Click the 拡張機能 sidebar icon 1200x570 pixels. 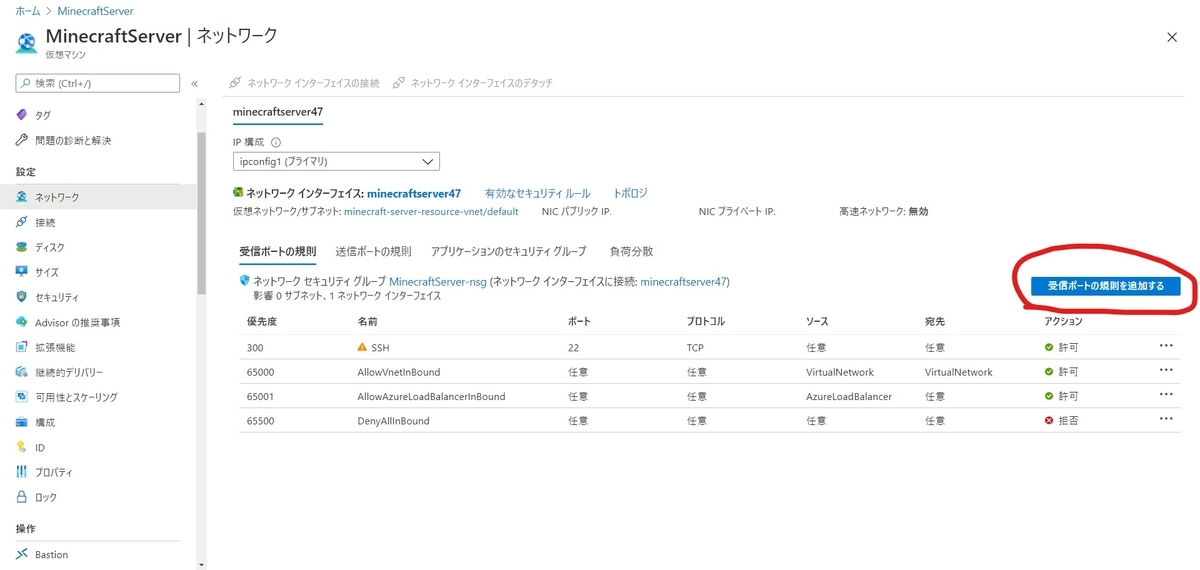[22, 347]
